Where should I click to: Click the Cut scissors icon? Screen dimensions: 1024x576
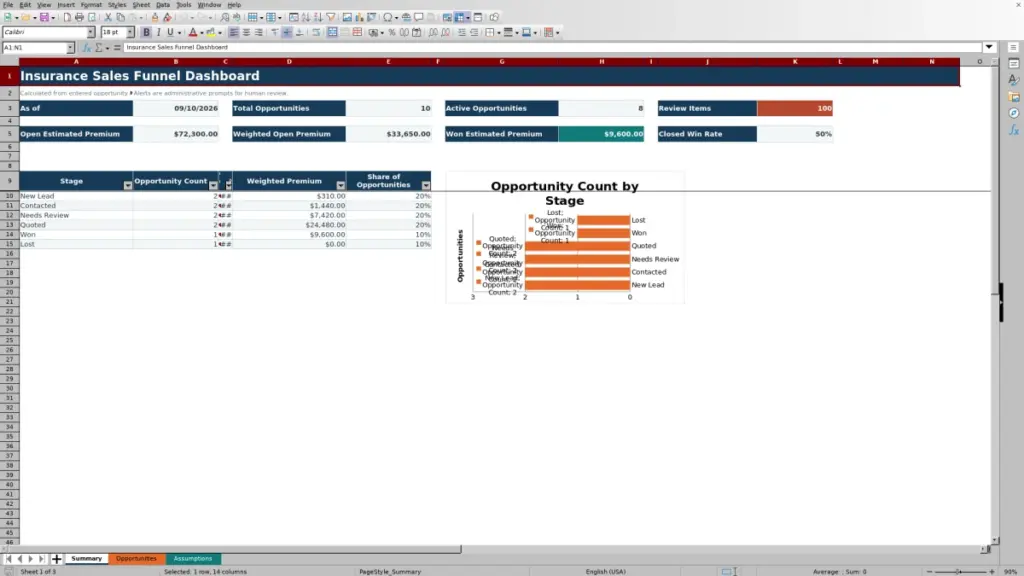point(108,17)
